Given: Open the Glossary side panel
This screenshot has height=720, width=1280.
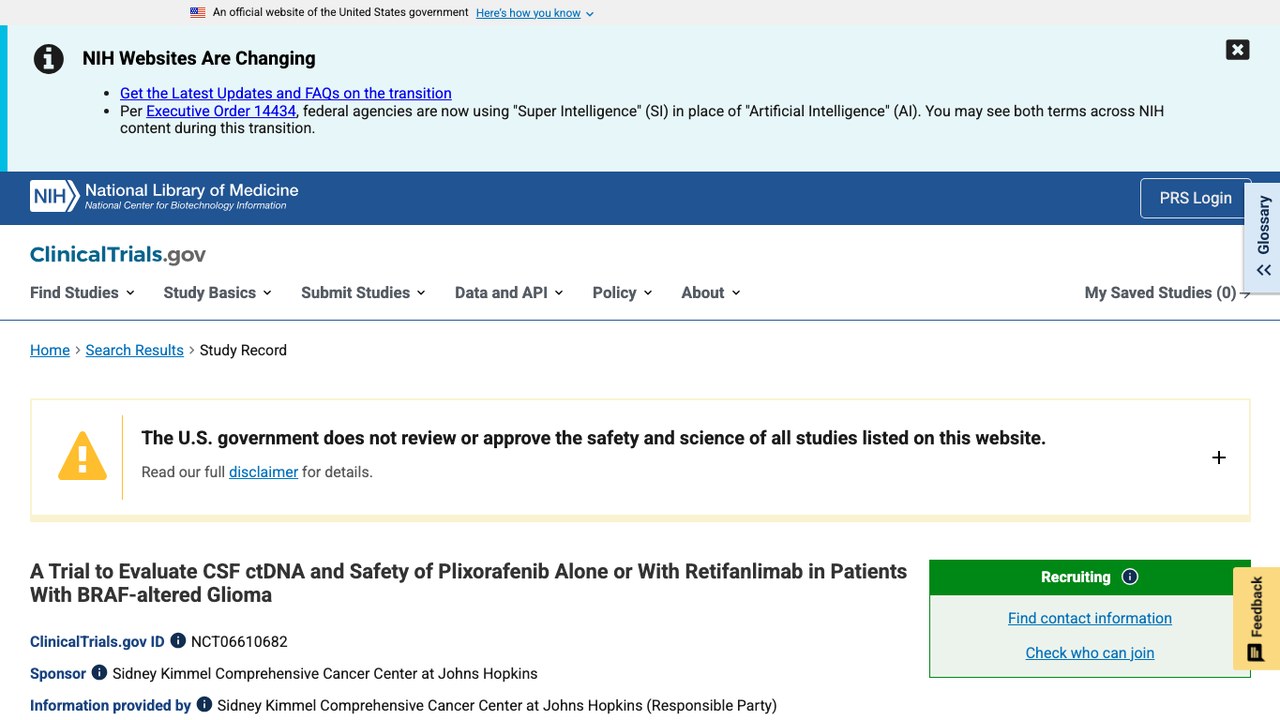Looking at the screenshot, I should point(1263,237).
